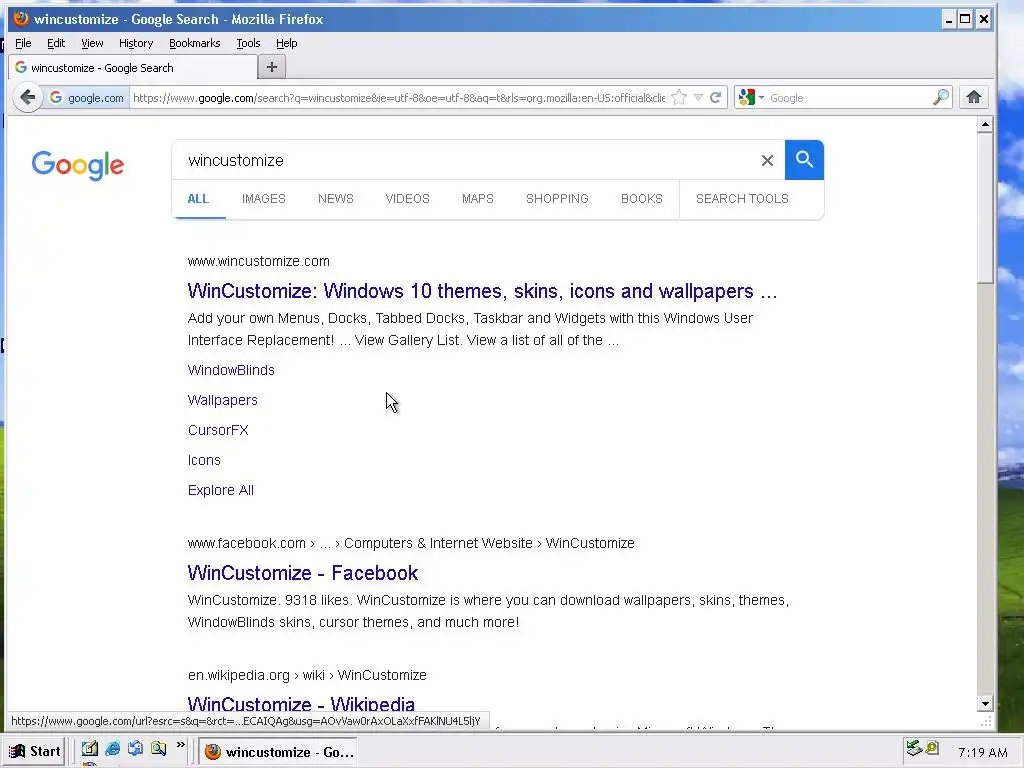The height and width of the screenshot is (768, 1024).
Task: Open the File menu
Action: point(23,43)
